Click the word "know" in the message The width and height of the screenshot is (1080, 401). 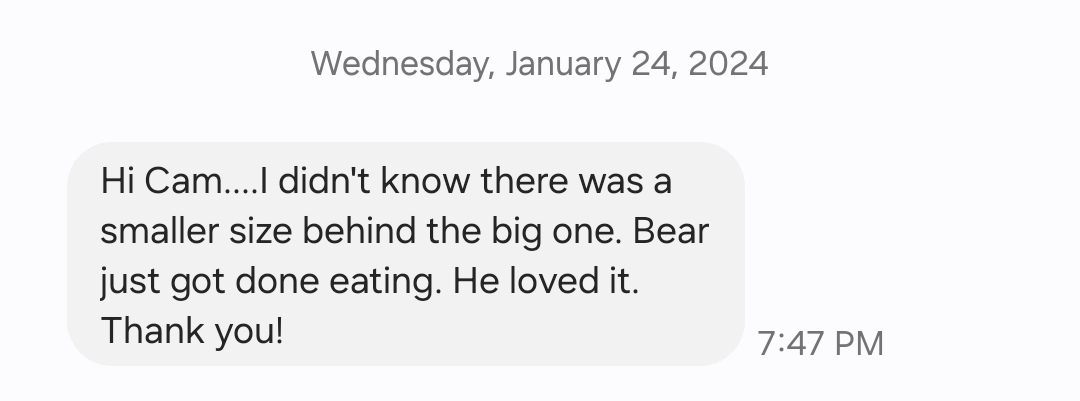pos(425,181)
